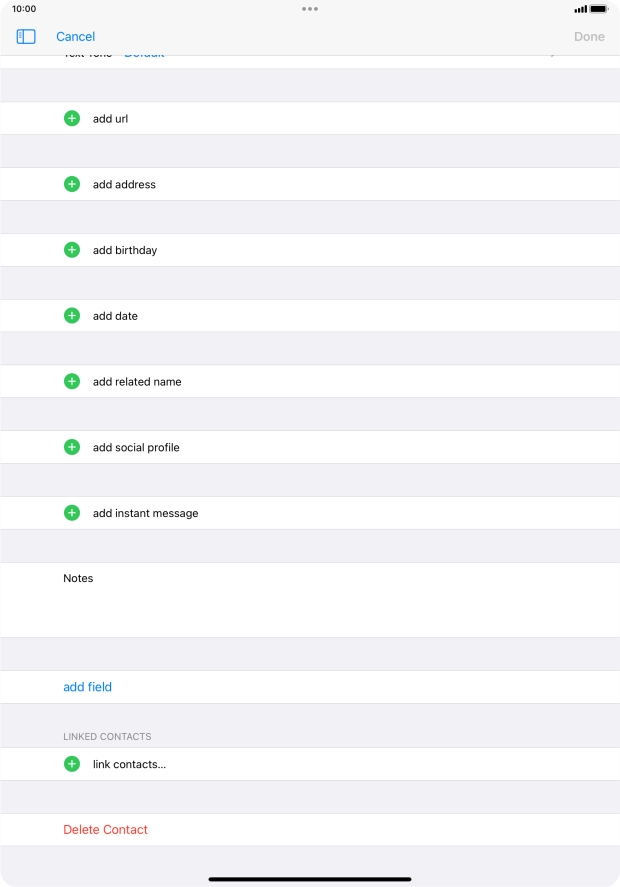Tap the green plus beside add date
620x887 pixels.
(72, 316)
